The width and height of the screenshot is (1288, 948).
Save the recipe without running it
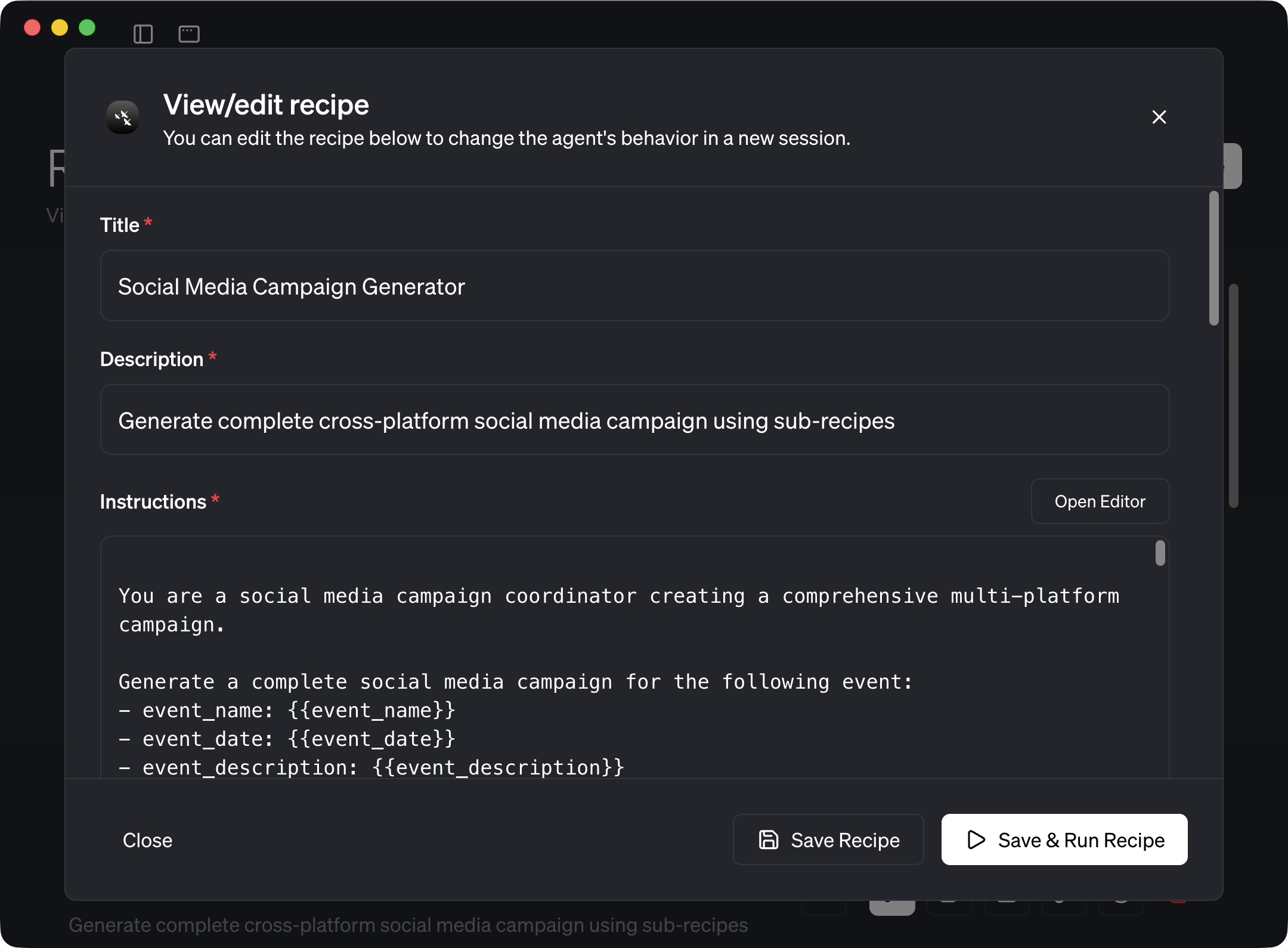pyautogui.click(x=828, y=839)
